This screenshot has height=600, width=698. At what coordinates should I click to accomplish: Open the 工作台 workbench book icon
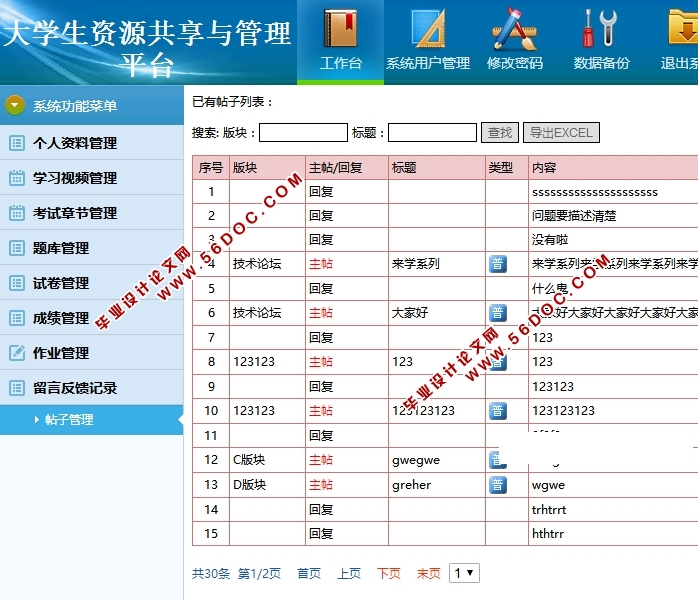pos(341,28)
